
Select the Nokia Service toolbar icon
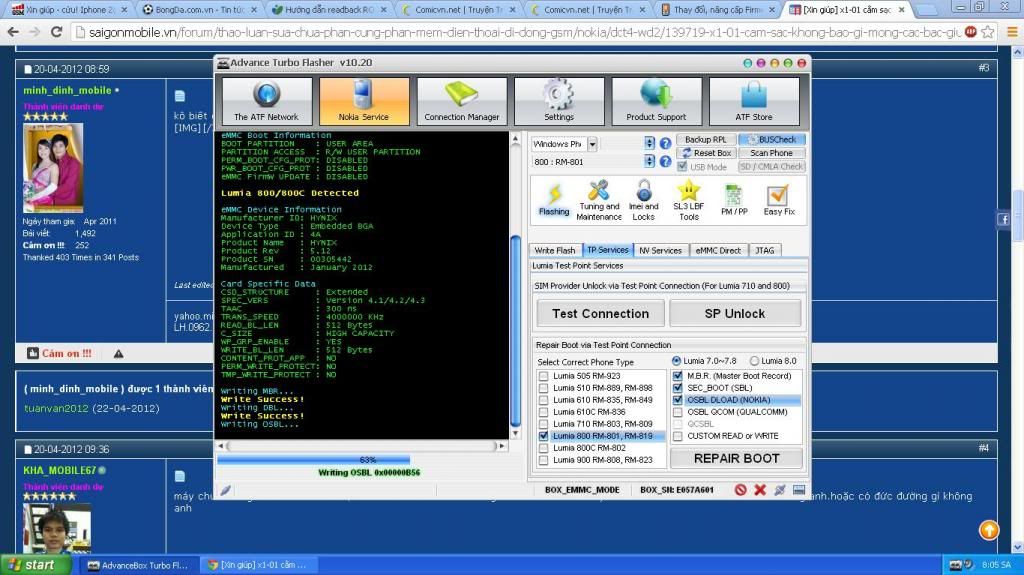click(x=364, y=101)
